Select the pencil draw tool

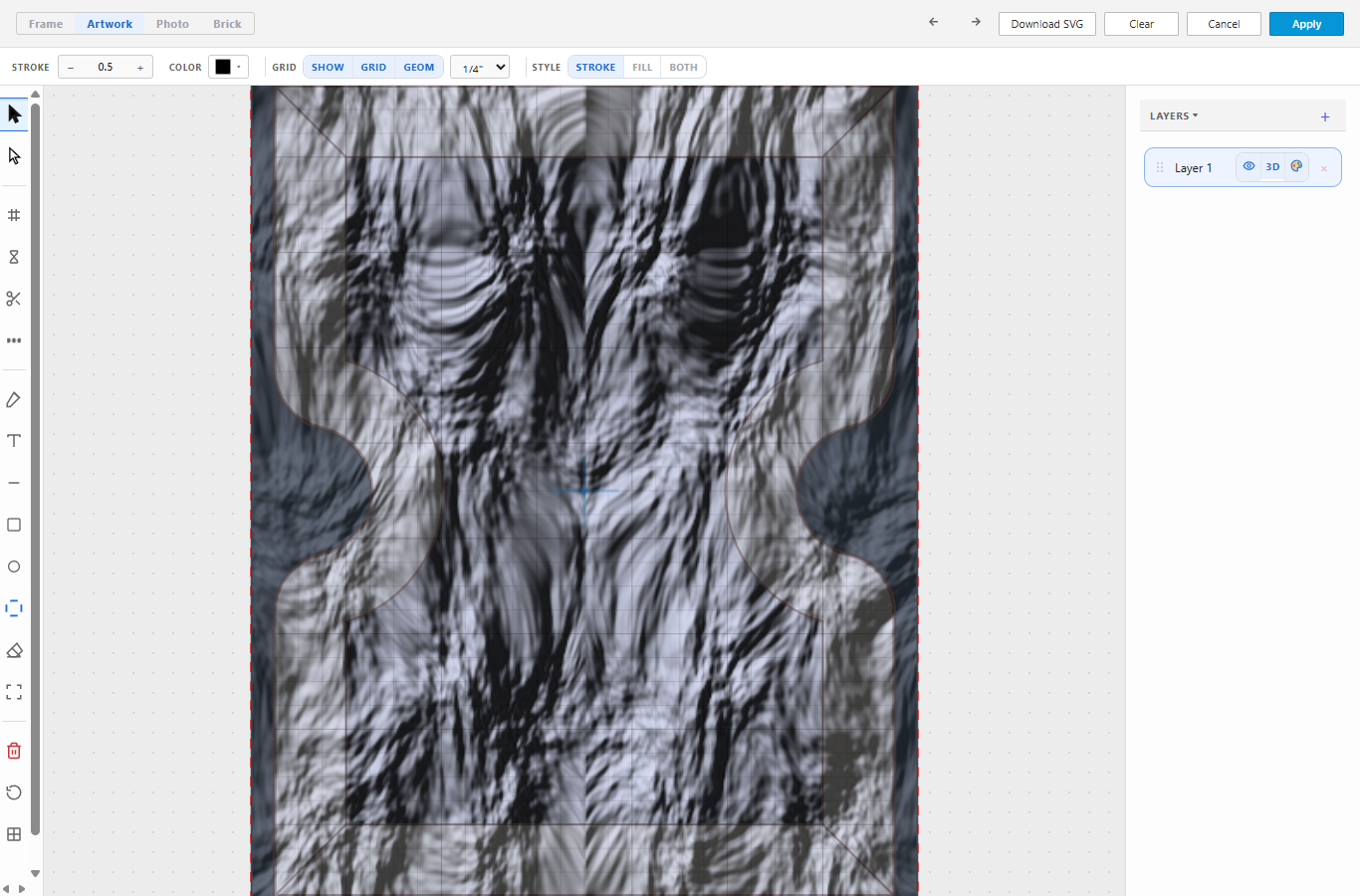coord(14,399)
